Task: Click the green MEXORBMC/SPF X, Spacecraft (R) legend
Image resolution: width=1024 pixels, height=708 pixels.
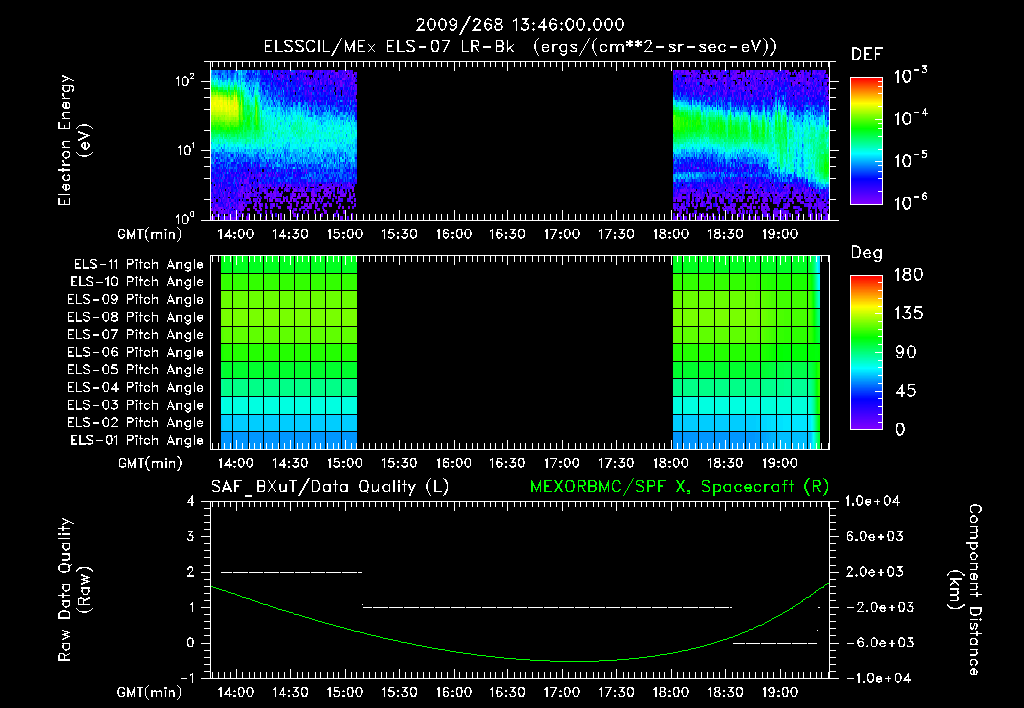Action: 679,487
